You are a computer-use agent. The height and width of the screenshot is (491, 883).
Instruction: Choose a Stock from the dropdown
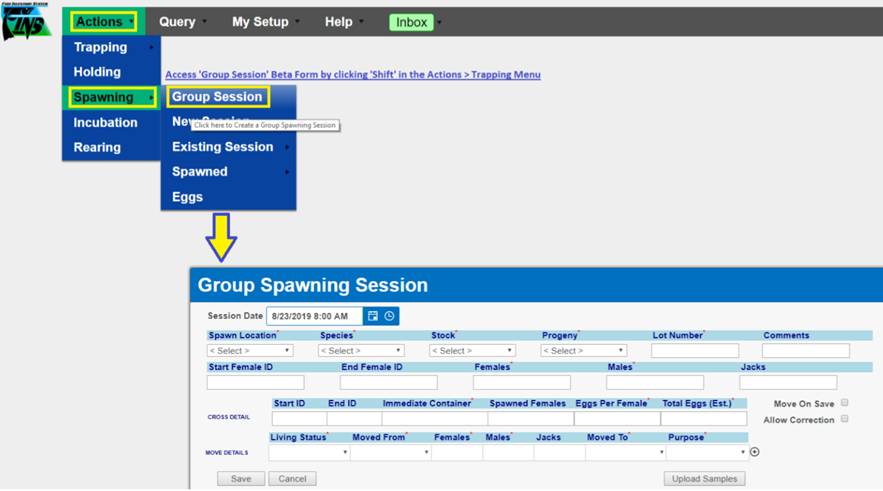click(x=472, y=351)
